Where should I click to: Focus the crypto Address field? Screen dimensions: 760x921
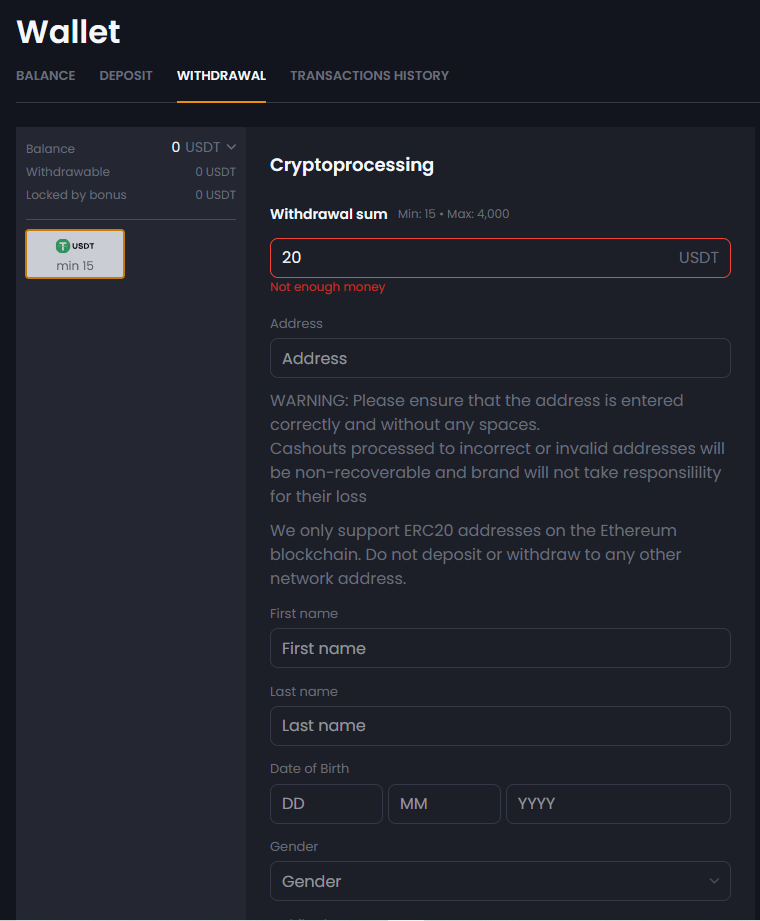[x=500, y=358]
